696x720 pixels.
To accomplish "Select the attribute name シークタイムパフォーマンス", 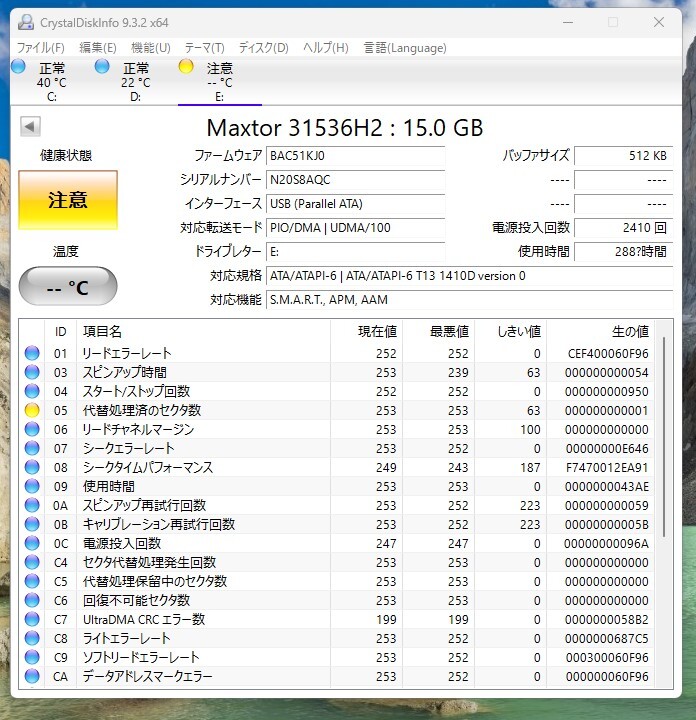I will [x=148, y=467].
